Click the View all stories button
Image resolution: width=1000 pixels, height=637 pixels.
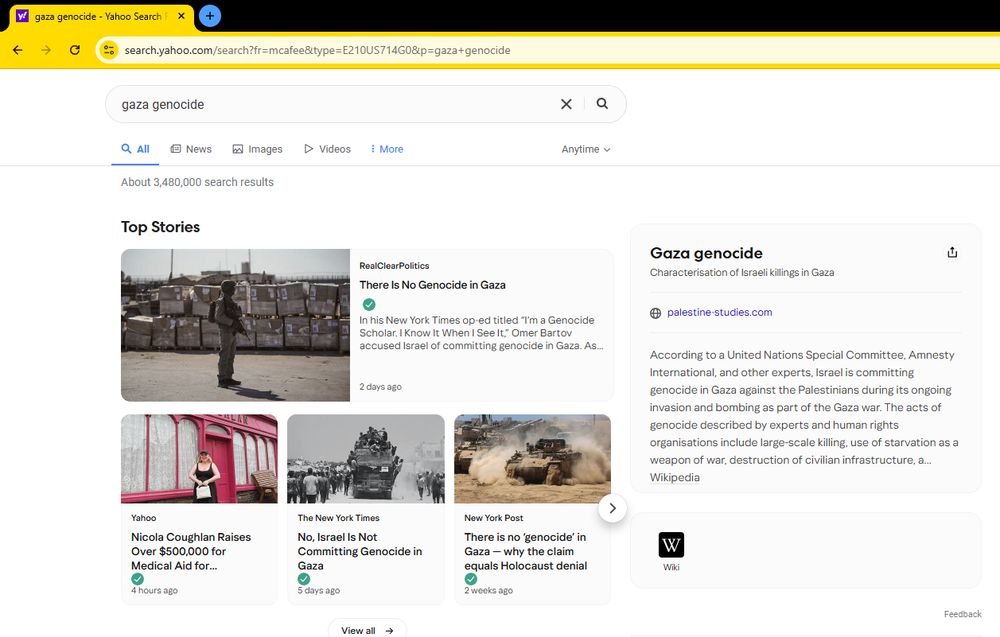point(367,629)
